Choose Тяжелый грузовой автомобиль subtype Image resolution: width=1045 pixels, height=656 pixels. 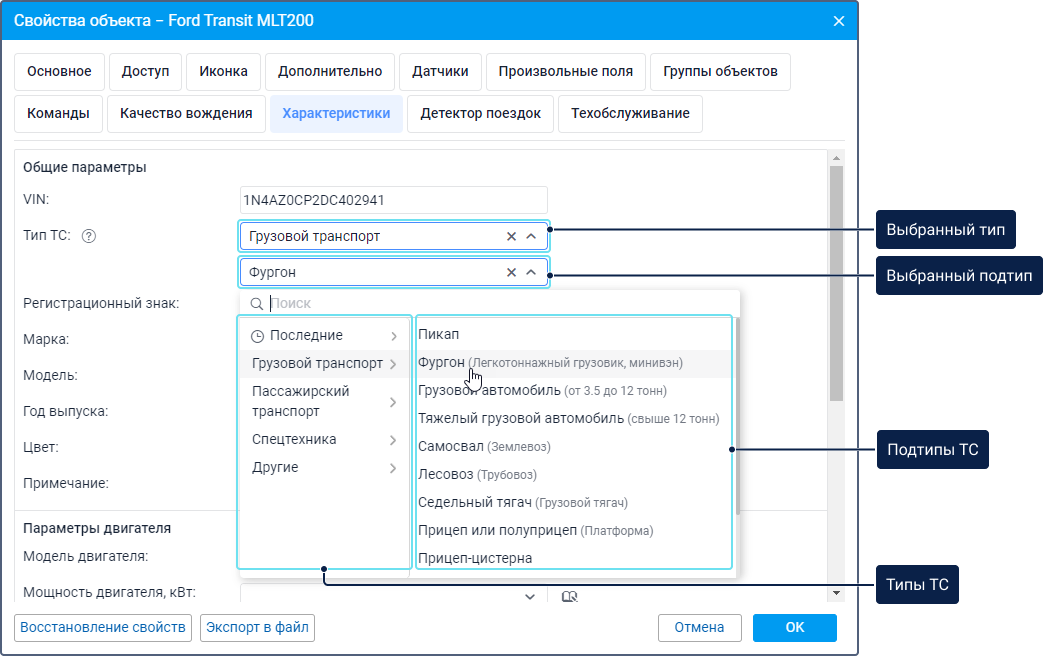pyautogui.click(x=573, y=419)
